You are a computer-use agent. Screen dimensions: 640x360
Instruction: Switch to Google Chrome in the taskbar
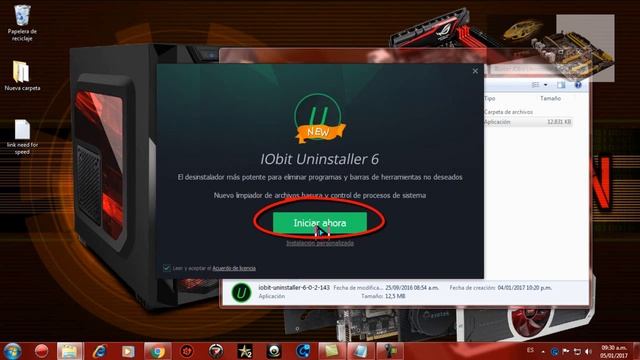[x=157, y=351]
